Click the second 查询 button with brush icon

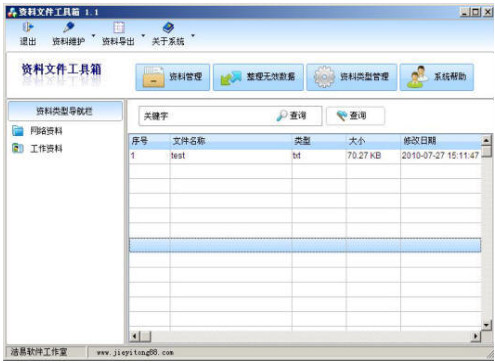(355, 116)
